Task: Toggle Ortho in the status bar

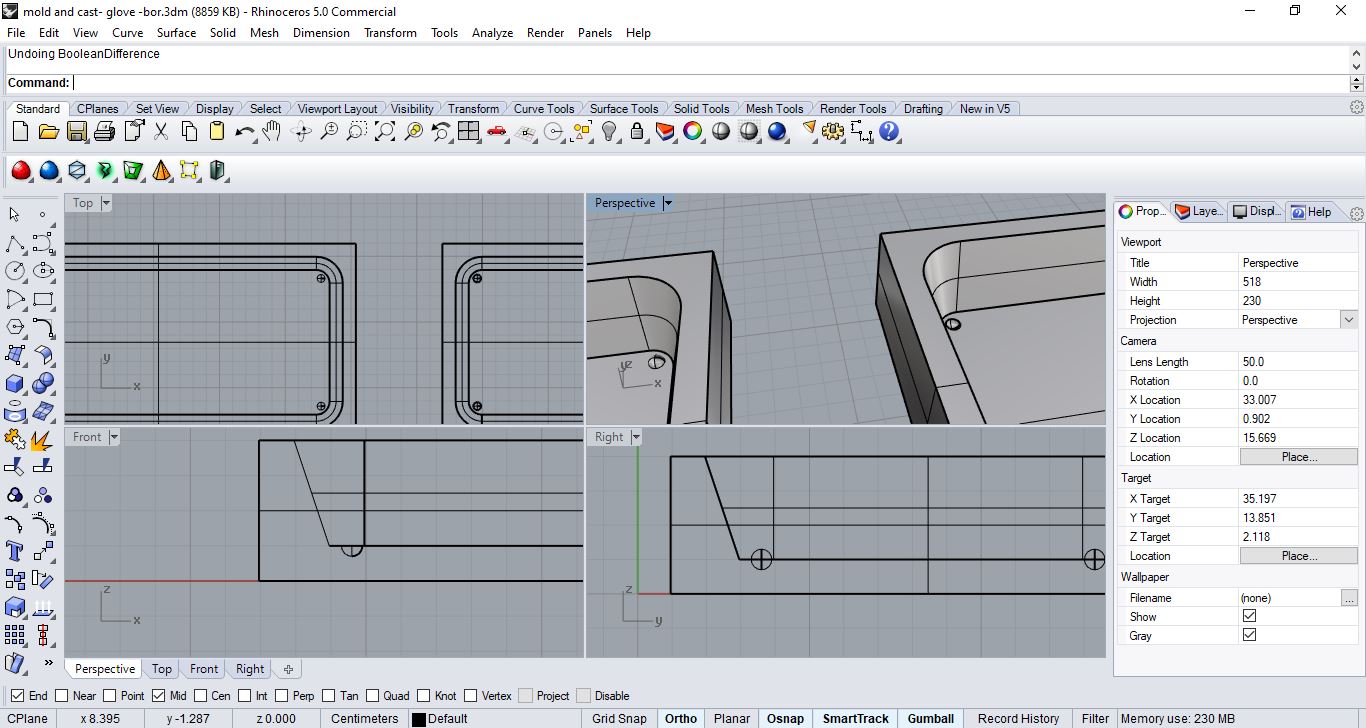Action: point(681,718)
